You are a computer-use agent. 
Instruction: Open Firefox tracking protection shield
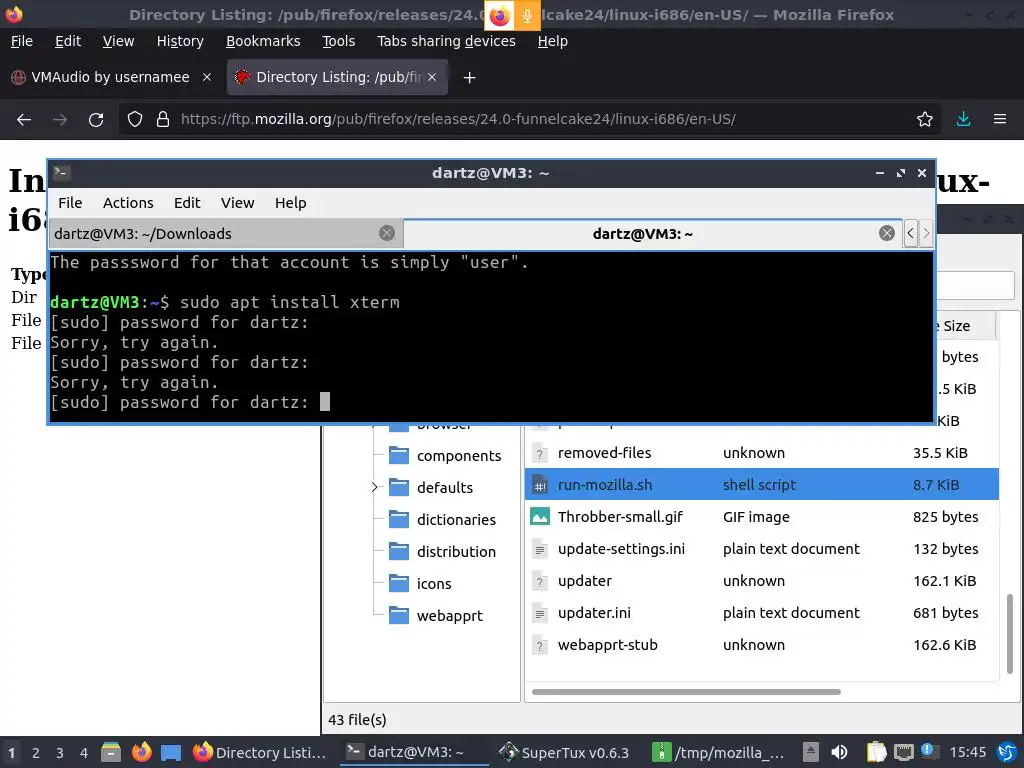coord(135,120)
